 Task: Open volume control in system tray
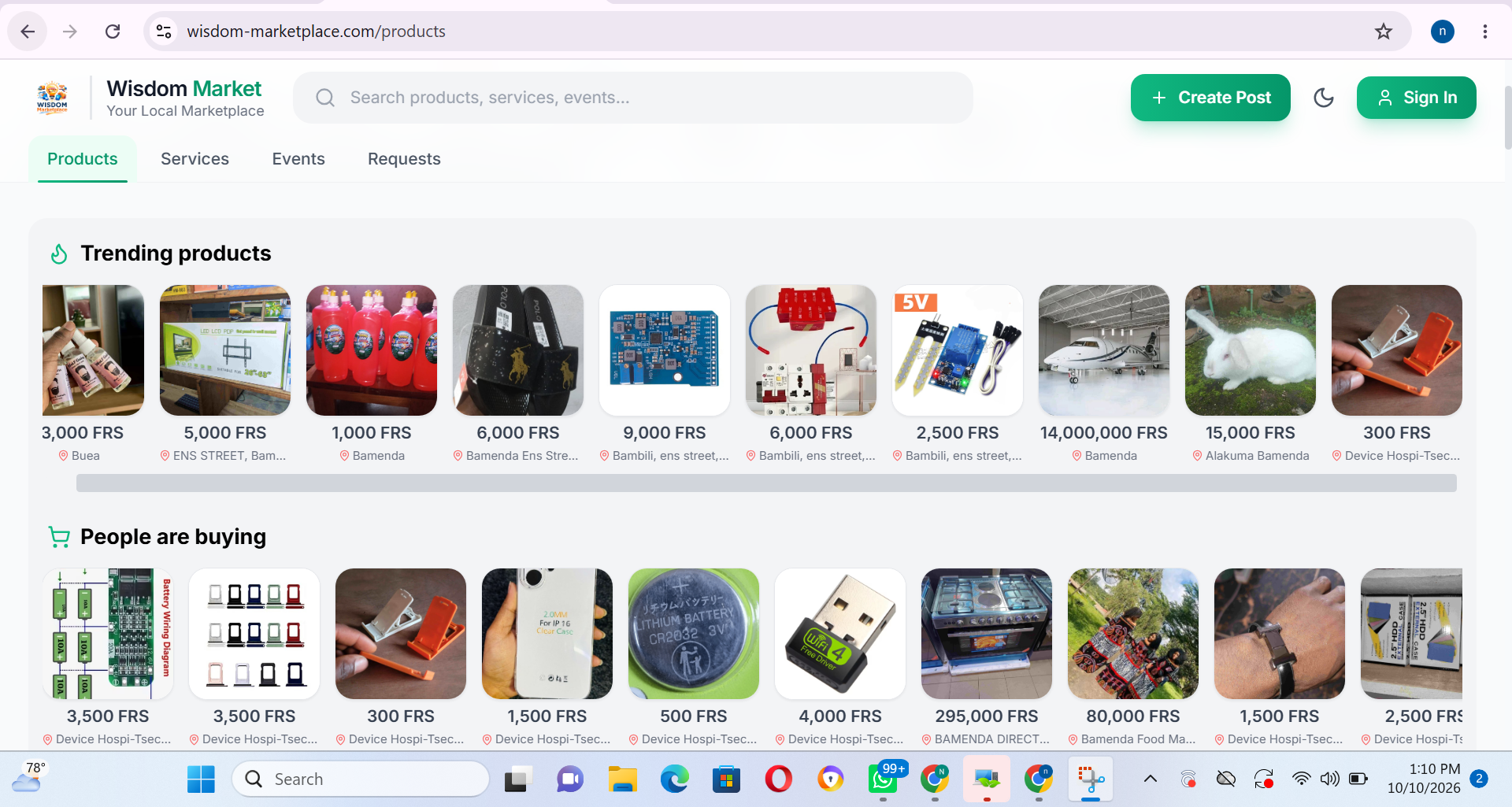[1329, 779]
